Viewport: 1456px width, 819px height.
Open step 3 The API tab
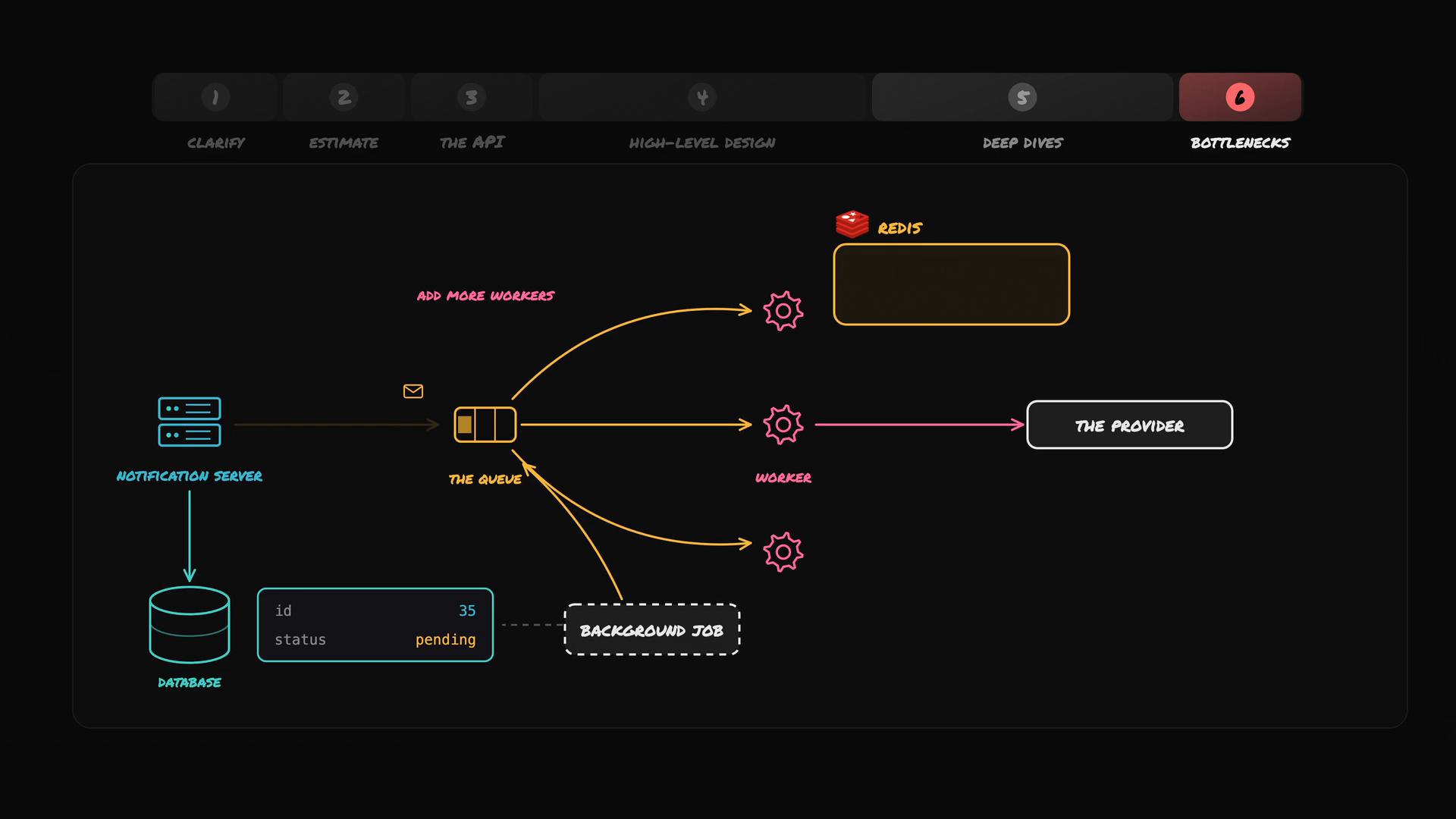pos(472,97)
